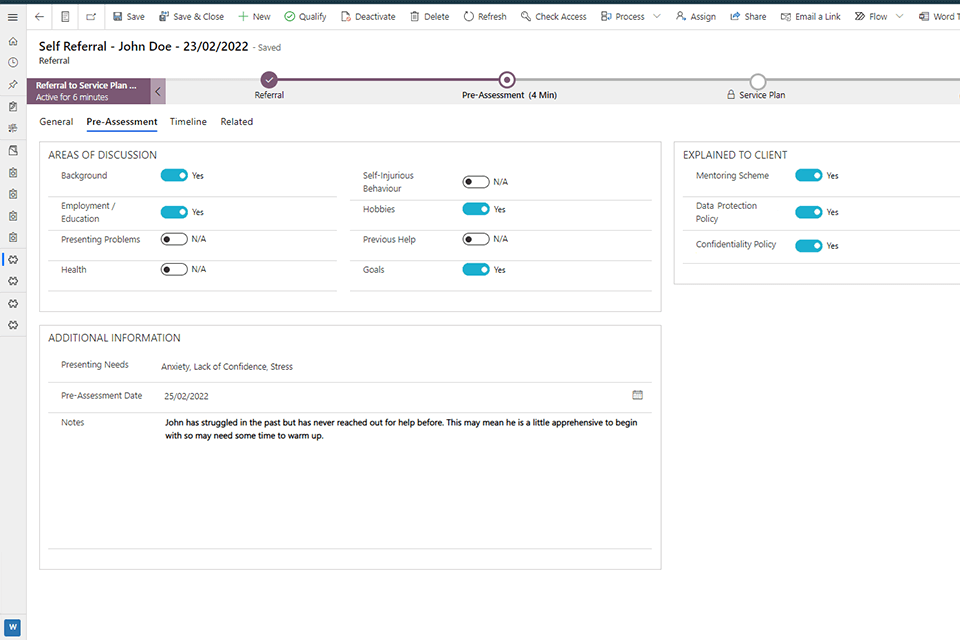Click the Save & Close button

point(191,17)
